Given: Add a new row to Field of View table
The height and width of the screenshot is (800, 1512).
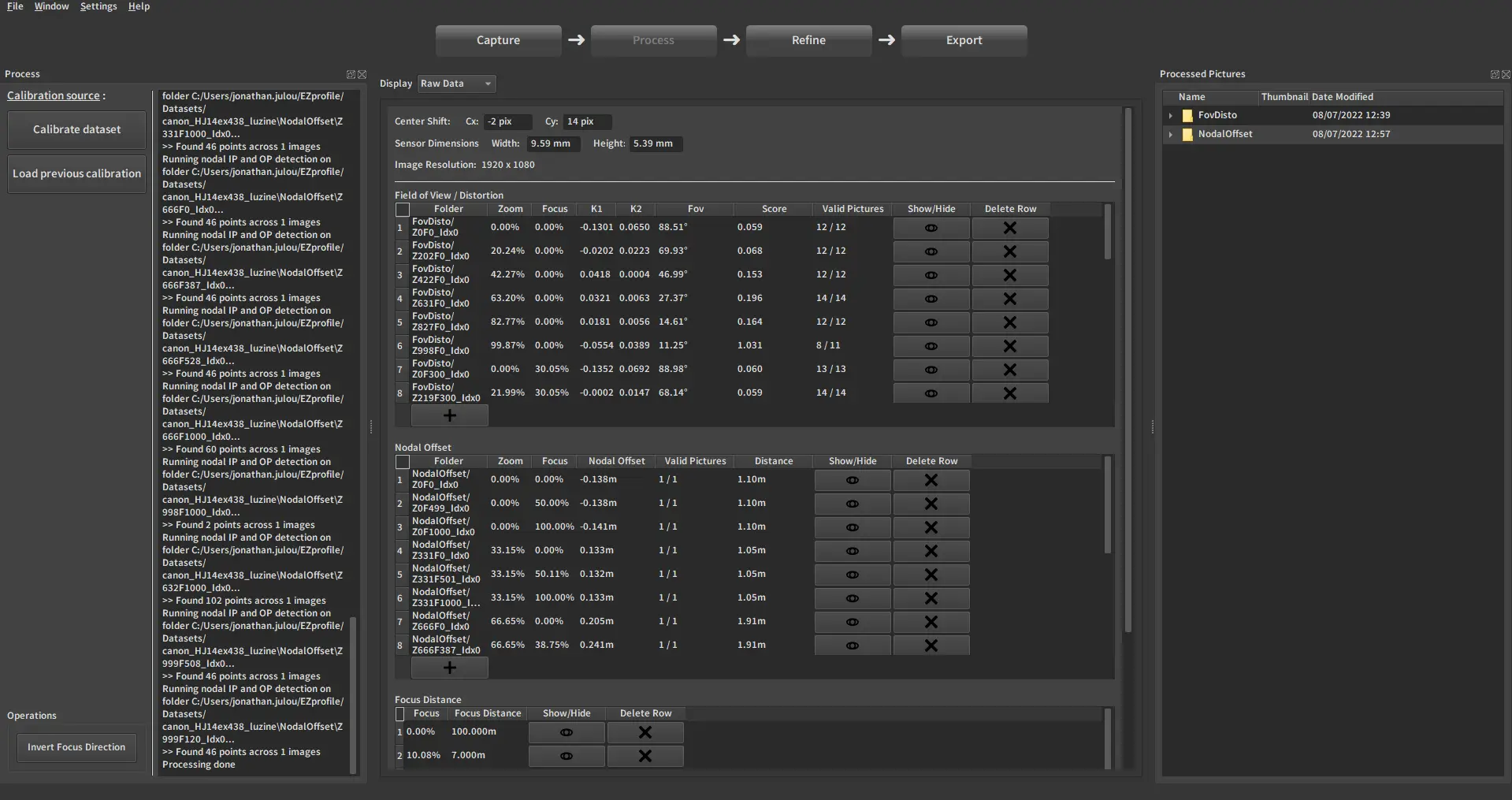Looking at the screenshot, I should 449,415.
